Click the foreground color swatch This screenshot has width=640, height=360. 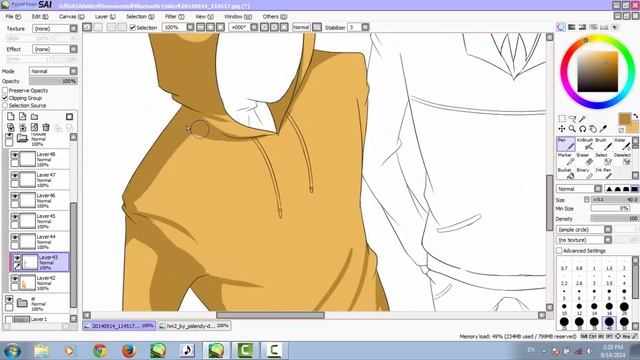pos(624,119)
